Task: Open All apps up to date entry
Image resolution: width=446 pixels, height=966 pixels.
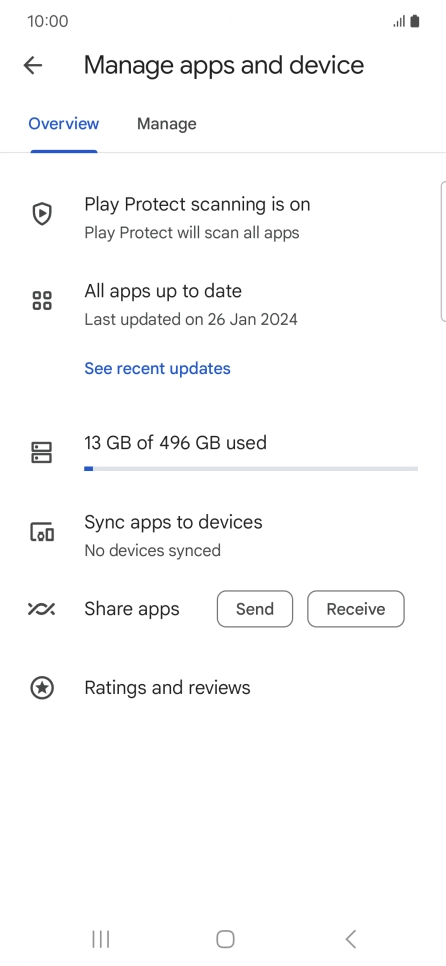Action: coord(223,304)
